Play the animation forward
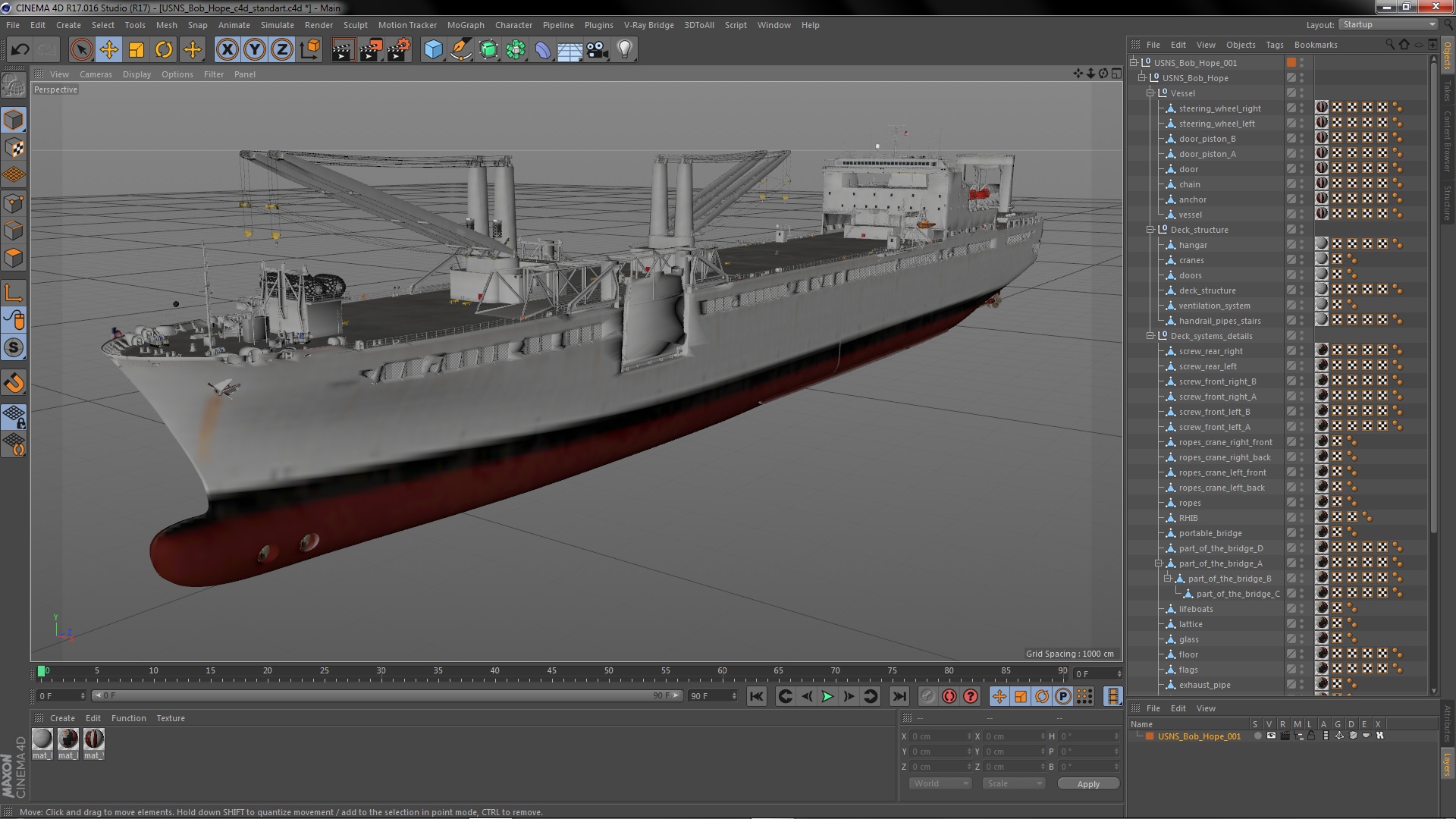The width and height of the screenshot is (1456, 819). (x=827, y=696)
